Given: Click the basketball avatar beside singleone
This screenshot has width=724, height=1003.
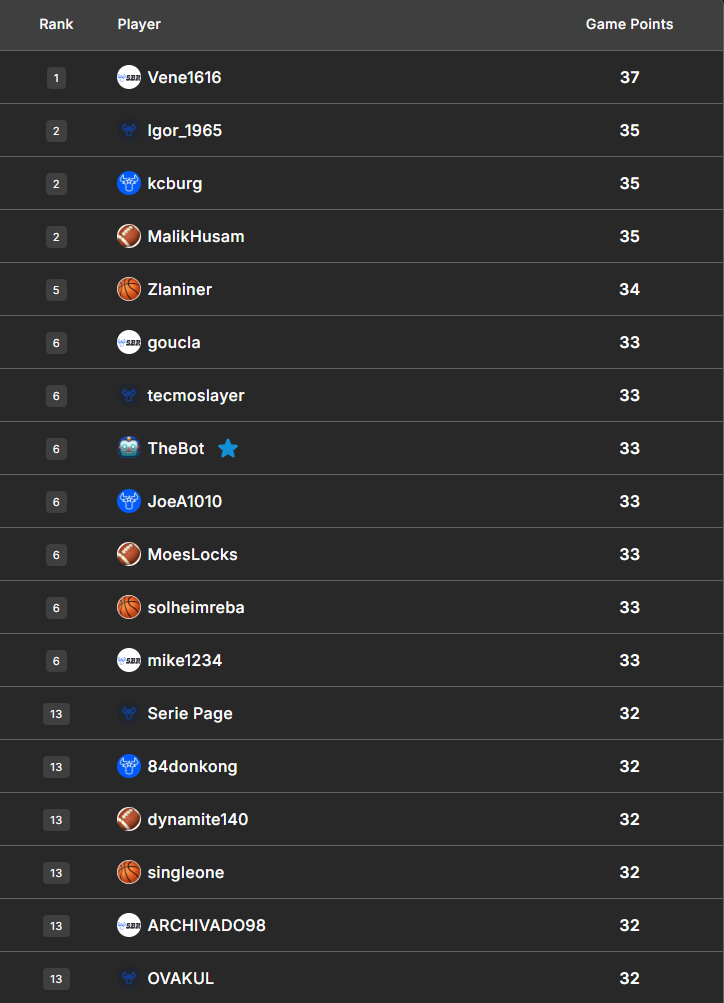Looking at the screenshot, I should pyautogui.click(x=129, y=872).
